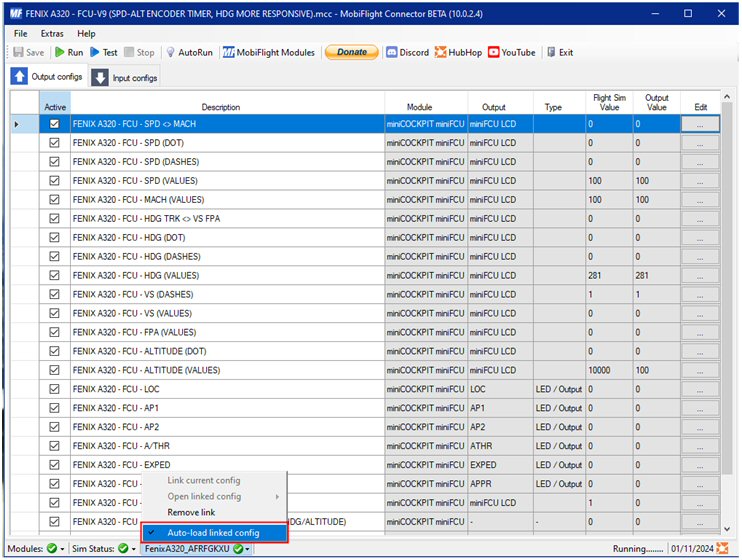Viewport: 742px width, 560px height.
Task: Open Edit button for SPD <> MACH row
Action: click(x=700, y=124)
